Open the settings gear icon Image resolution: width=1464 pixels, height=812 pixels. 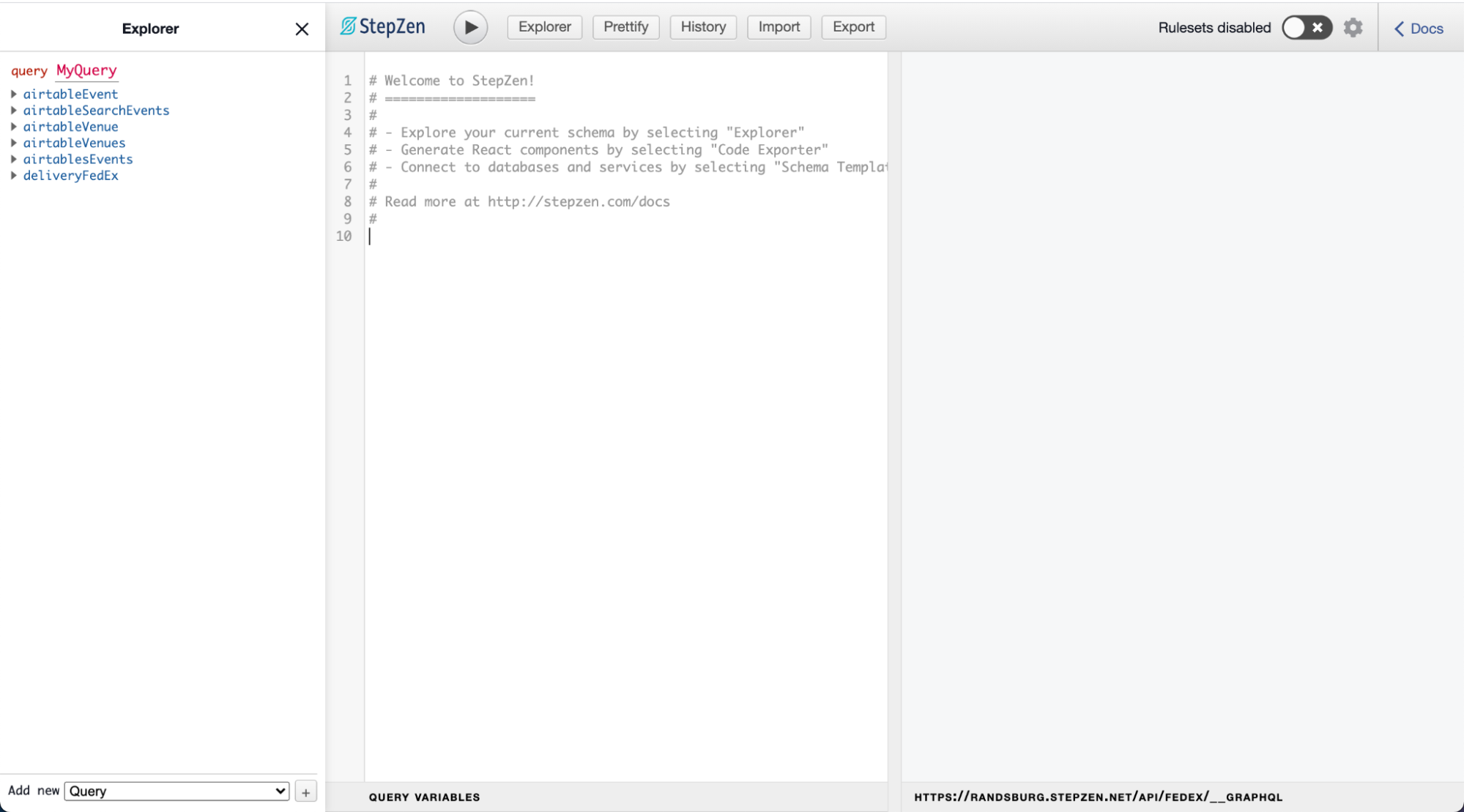[1353, 28]
